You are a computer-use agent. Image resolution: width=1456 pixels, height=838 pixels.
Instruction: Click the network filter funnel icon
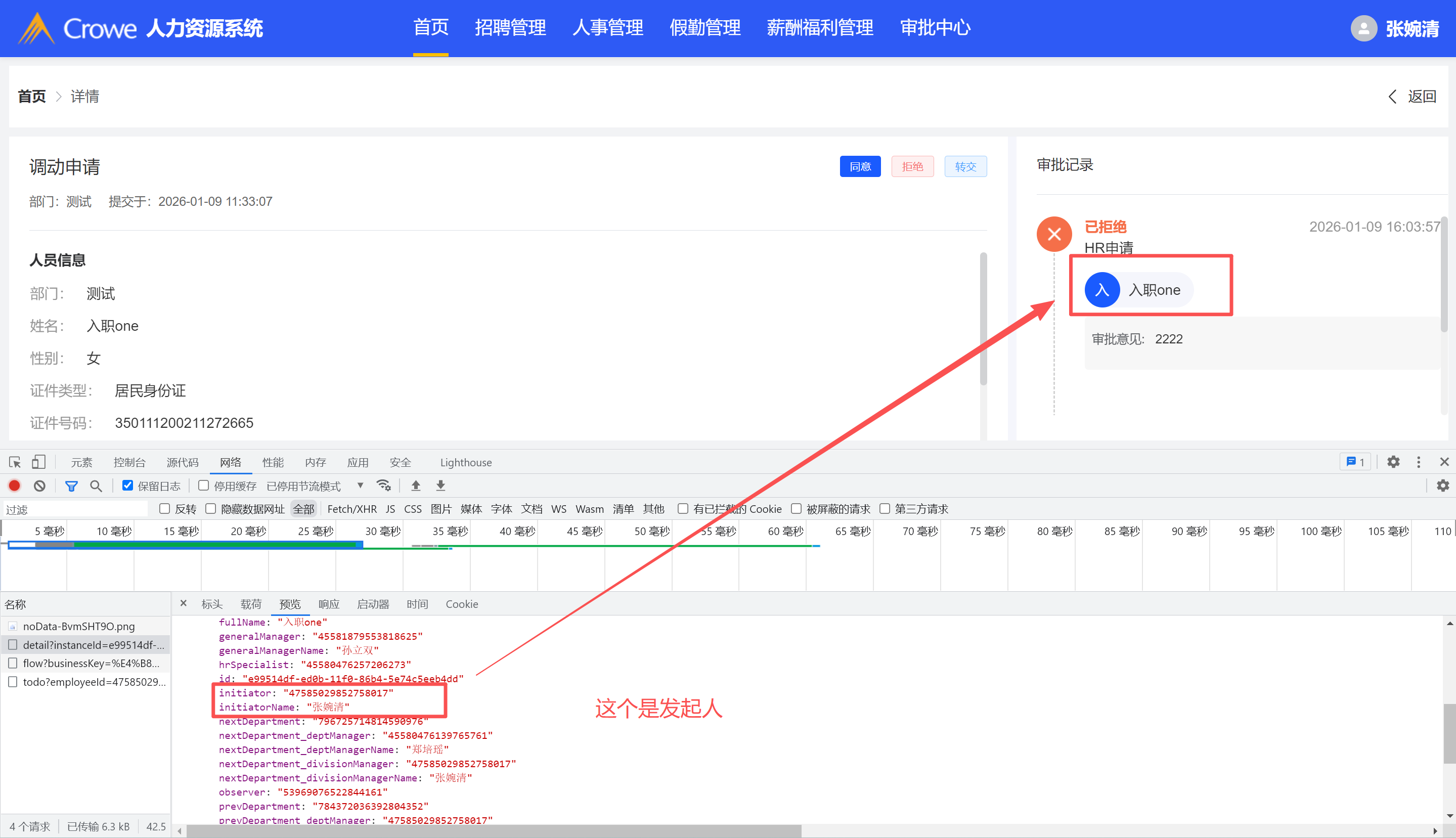click(x=71, y=486)
